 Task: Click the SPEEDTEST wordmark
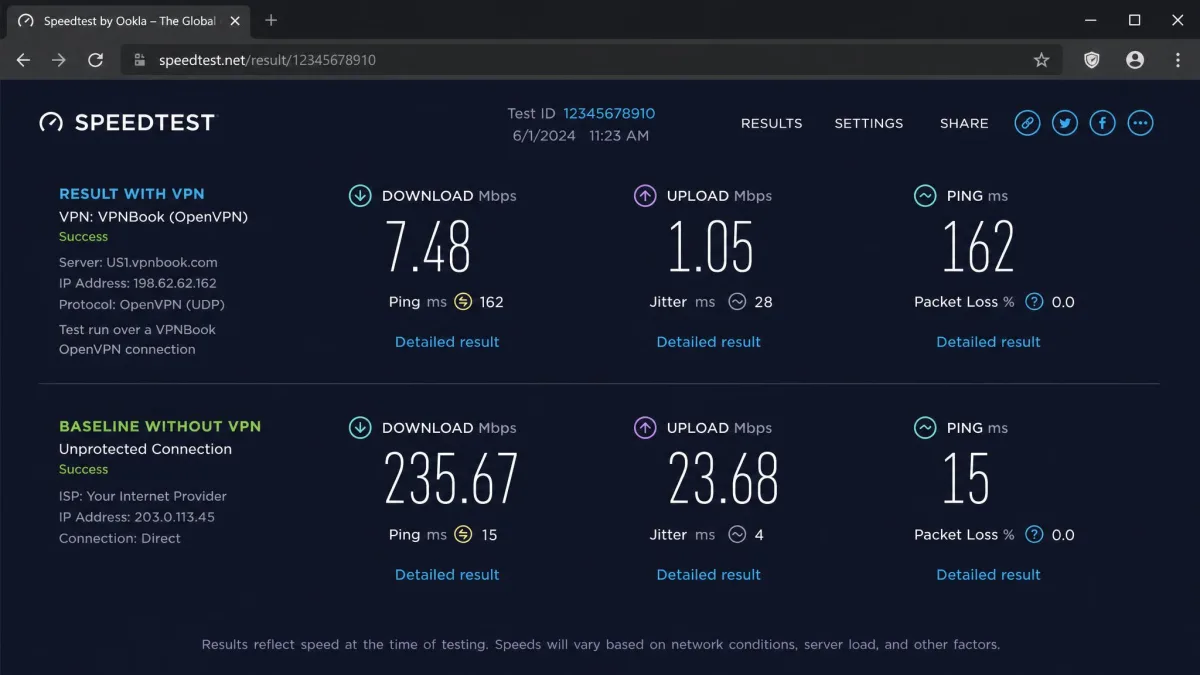coord(145,123)
